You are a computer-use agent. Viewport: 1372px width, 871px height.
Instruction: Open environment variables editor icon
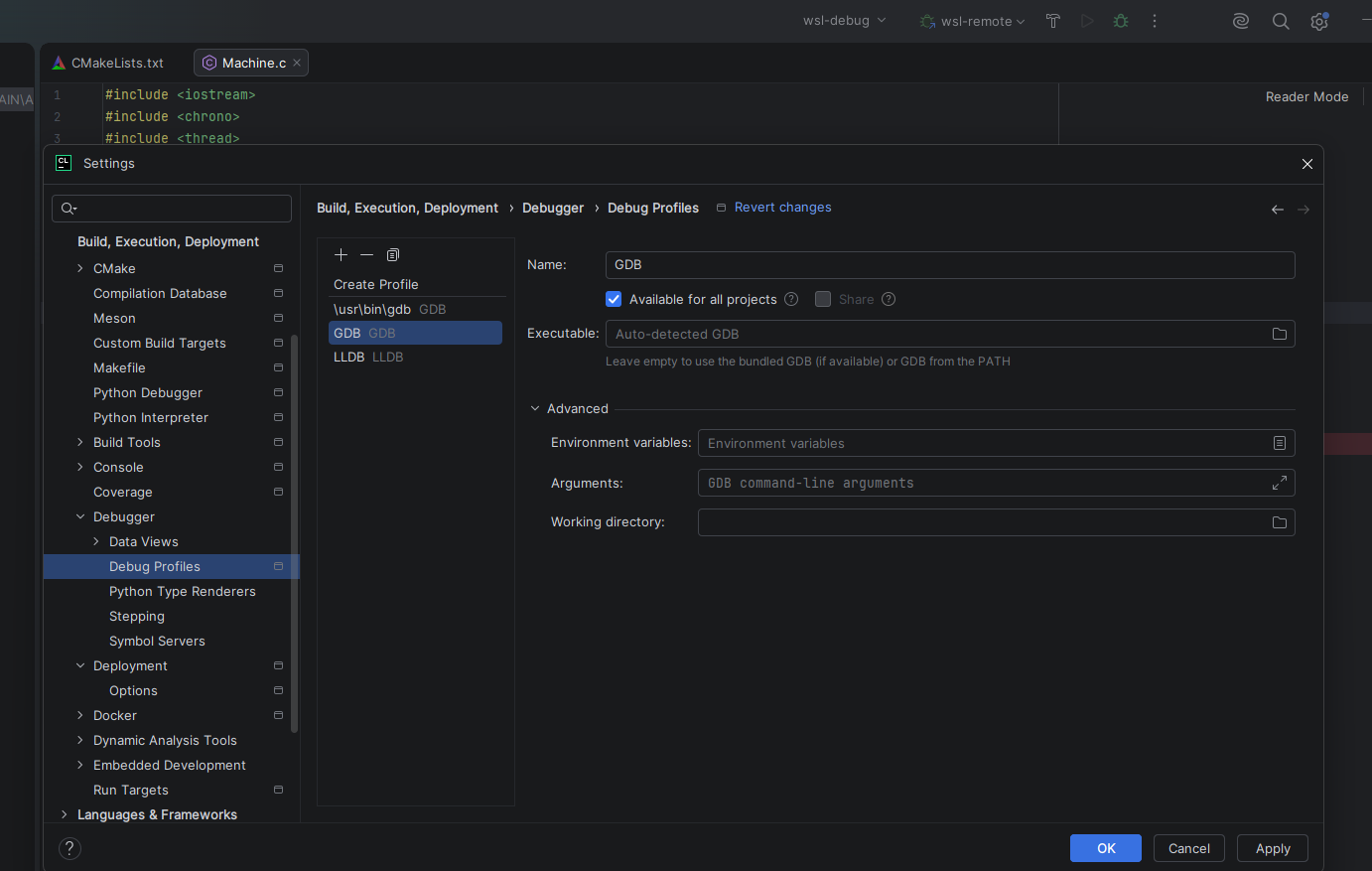(1280, 443)
